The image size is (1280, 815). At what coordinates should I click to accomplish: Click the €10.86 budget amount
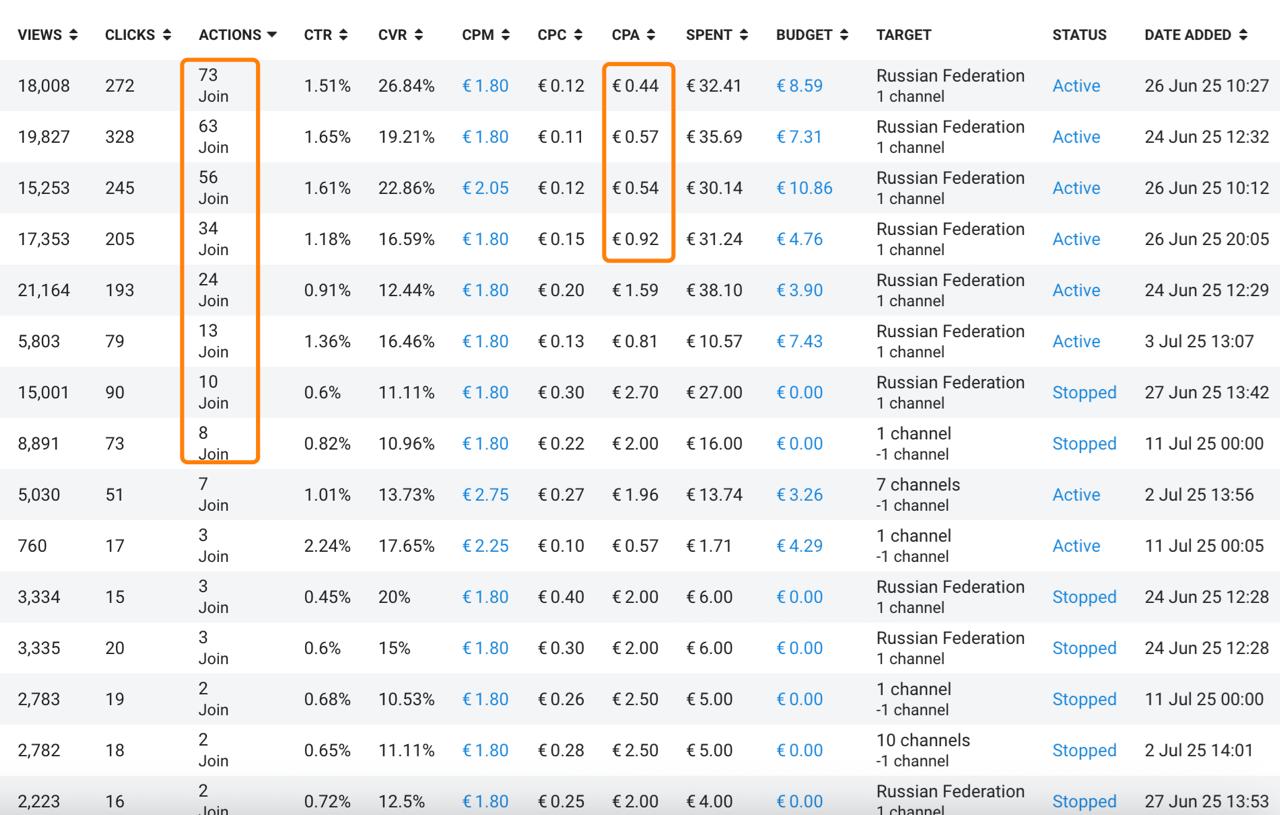coord(804,188)
